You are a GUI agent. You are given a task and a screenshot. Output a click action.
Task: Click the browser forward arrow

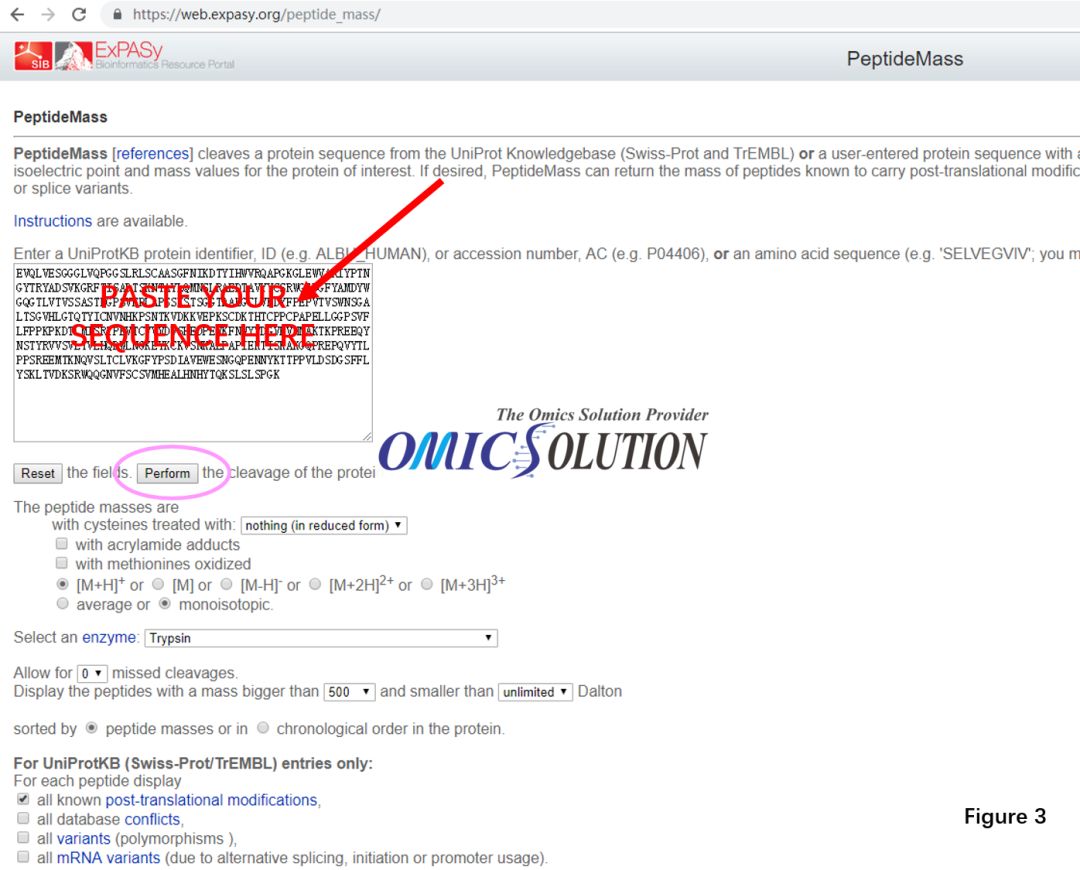point(48,14)
